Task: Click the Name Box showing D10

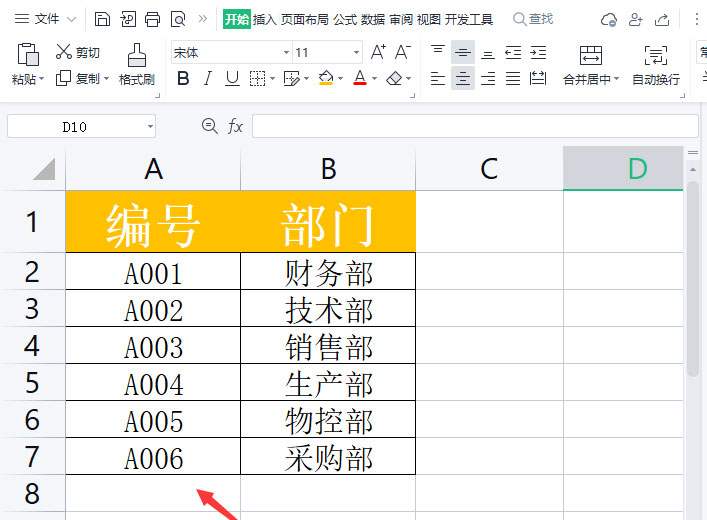Action: (81, 126)
